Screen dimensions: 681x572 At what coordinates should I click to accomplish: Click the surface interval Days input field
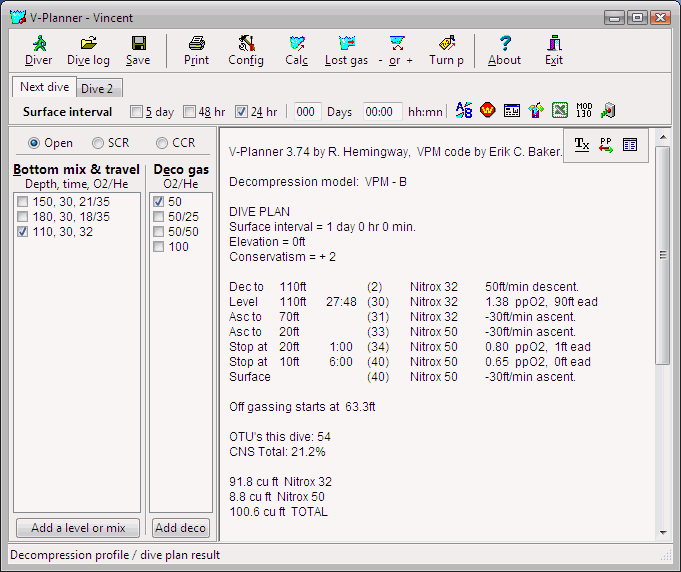(x=307, y=112)
